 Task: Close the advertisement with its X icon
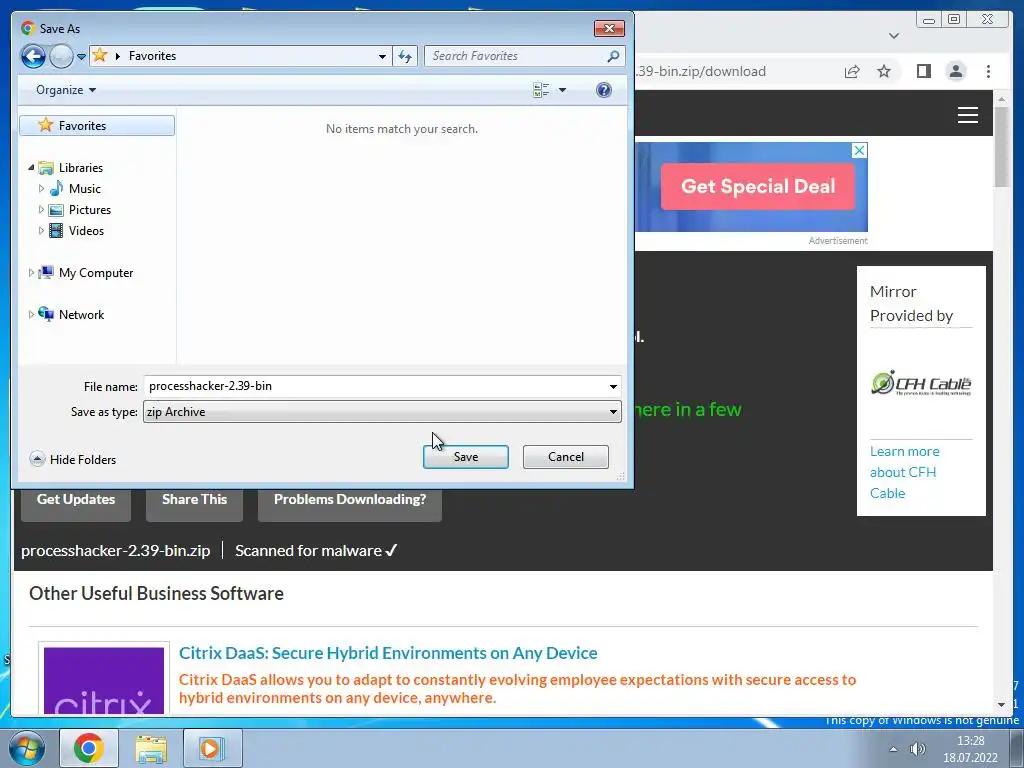point(859,150)
